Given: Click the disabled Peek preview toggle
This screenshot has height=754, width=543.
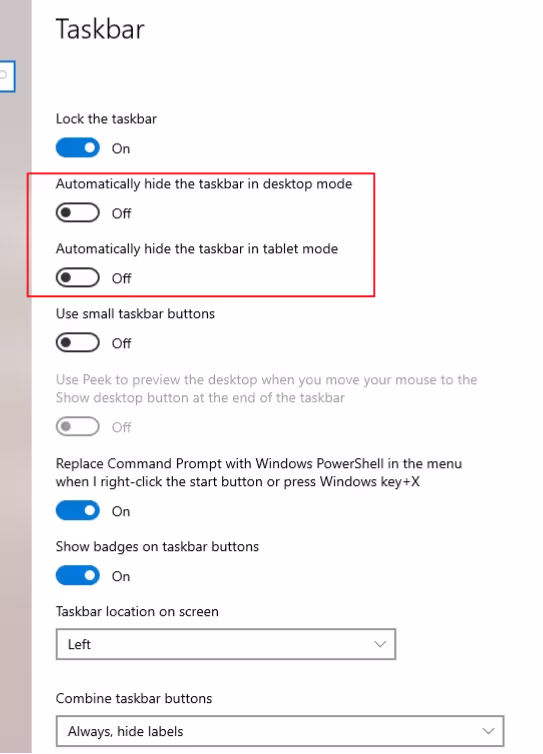Looking at the screenshot, I should coord(77,427).
